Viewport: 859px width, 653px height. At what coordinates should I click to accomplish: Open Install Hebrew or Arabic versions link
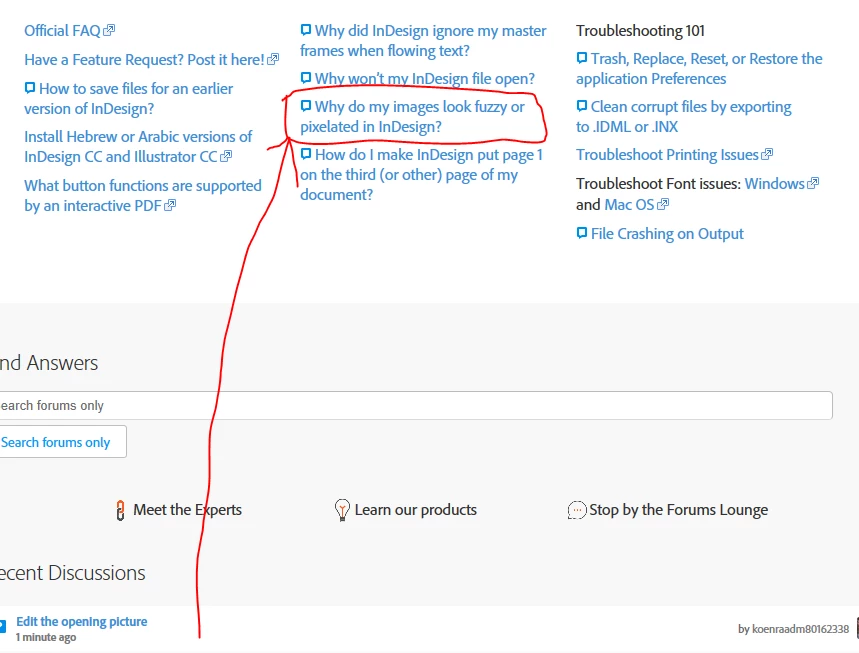pos(138,146)
